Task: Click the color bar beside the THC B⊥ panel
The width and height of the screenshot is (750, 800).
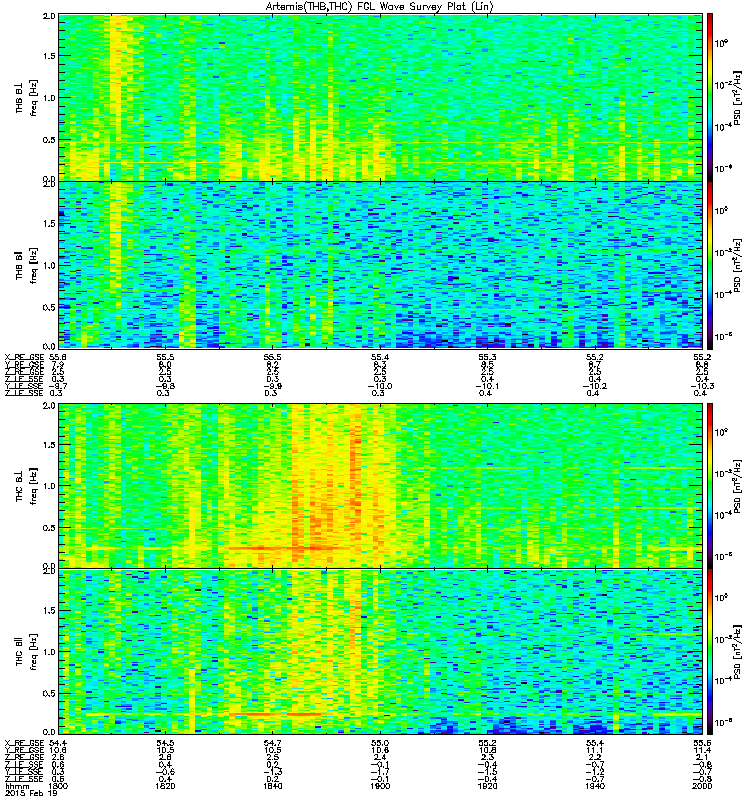Action: click(x=709, y=486)
